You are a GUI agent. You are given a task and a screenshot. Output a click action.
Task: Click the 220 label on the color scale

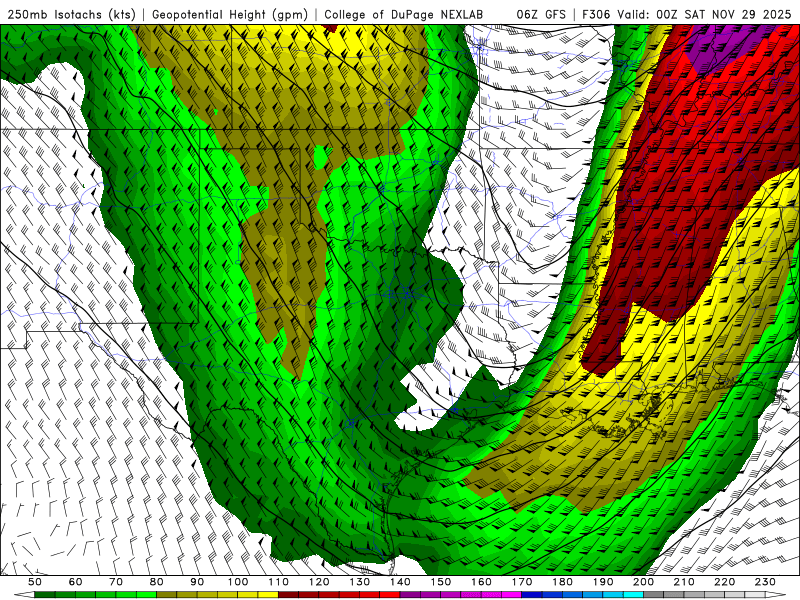point(724,582)
